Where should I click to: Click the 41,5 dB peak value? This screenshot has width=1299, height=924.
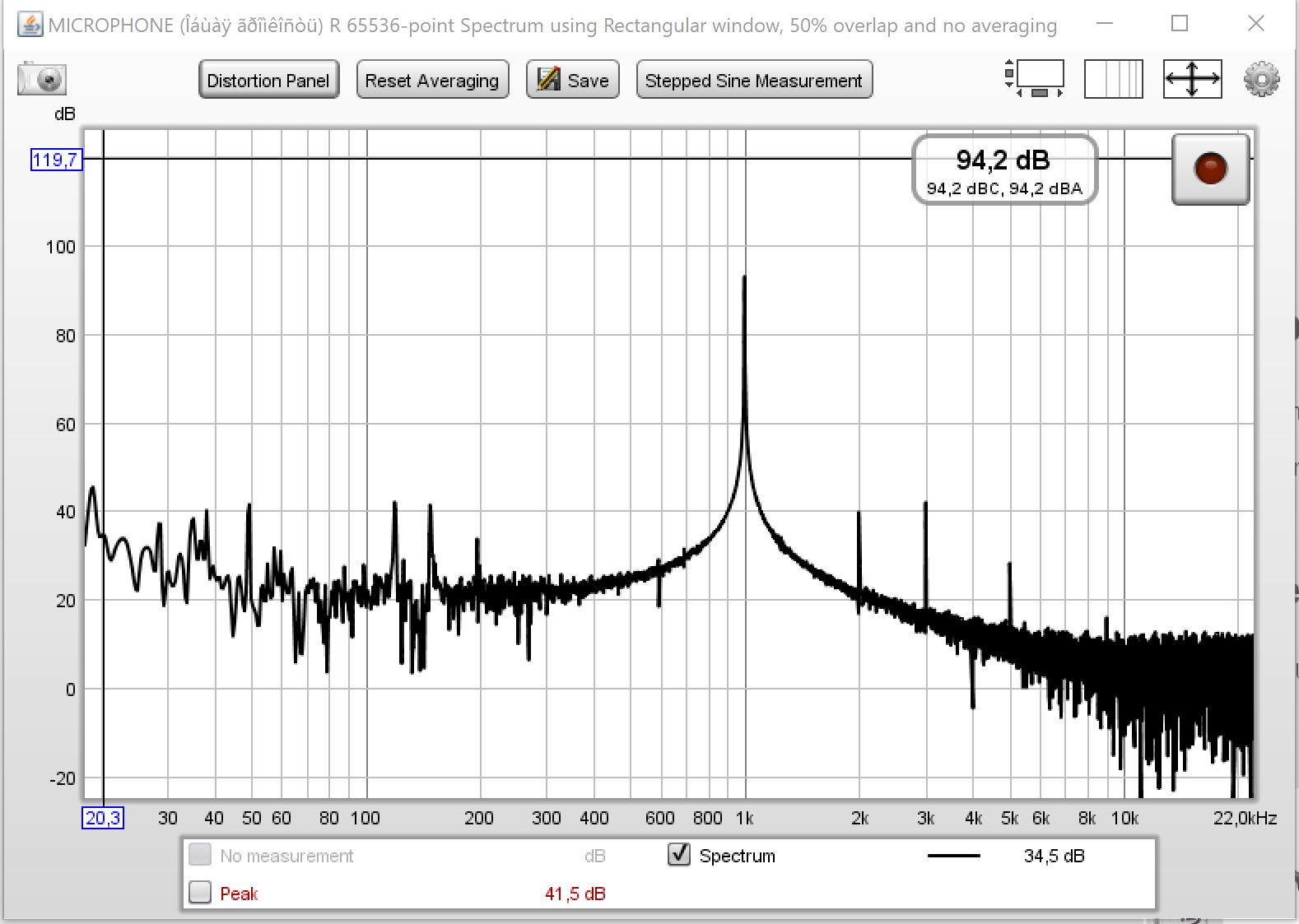575,894
